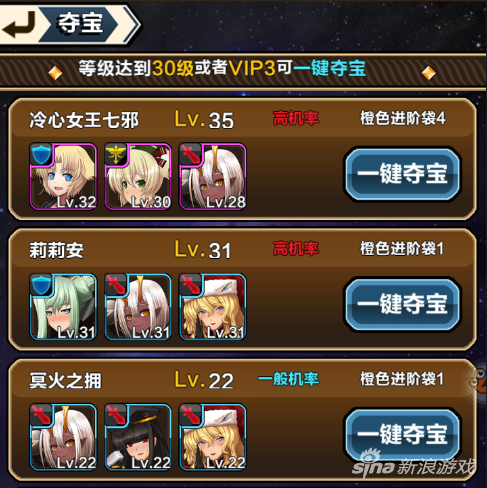The image size is (487, 488).
Task: Tap the cyan 一键夺宝 text in banner
Action: [x=330, y=68]
